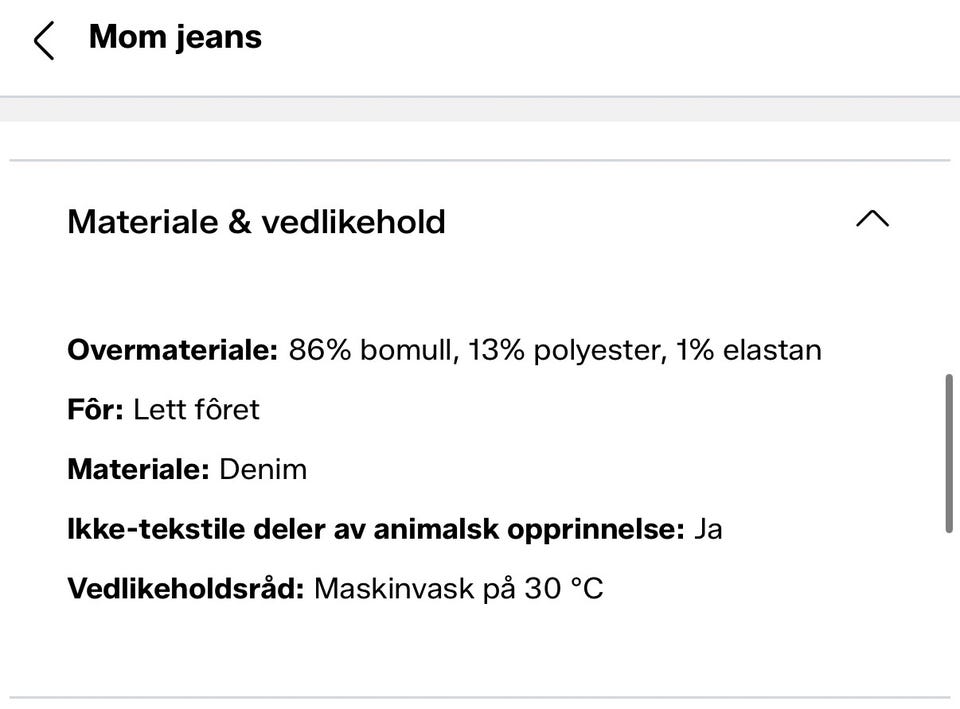Click the Overmateriale label
Image resolution: width=960 pixels, height=709 pixels.
pyautogui.click(x=173, y=351)
